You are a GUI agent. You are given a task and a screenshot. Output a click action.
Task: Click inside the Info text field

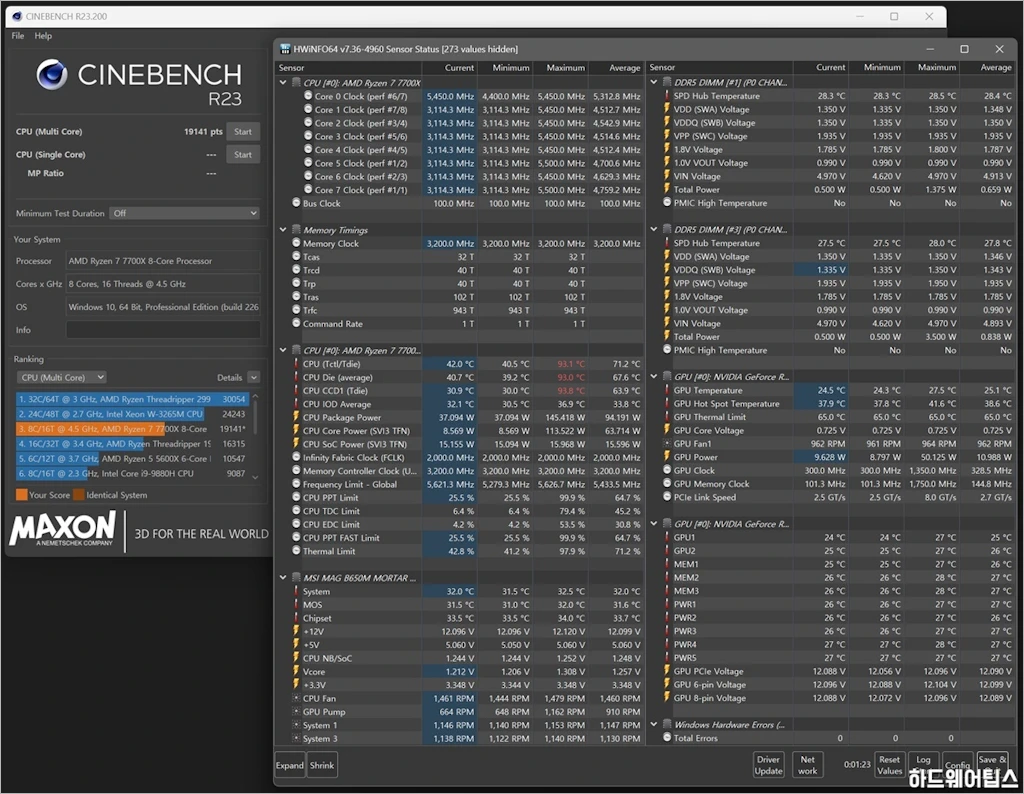point(163,330)
